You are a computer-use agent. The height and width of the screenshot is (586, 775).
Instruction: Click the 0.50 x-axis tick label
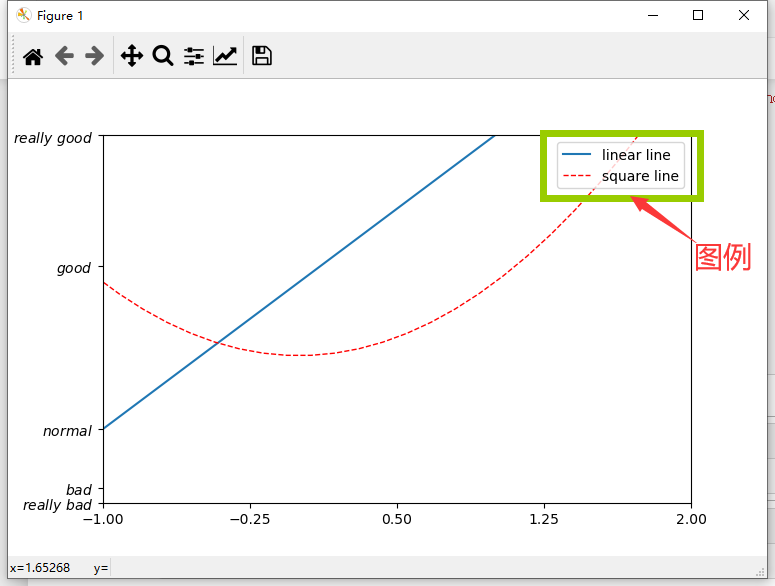point(397,519)
